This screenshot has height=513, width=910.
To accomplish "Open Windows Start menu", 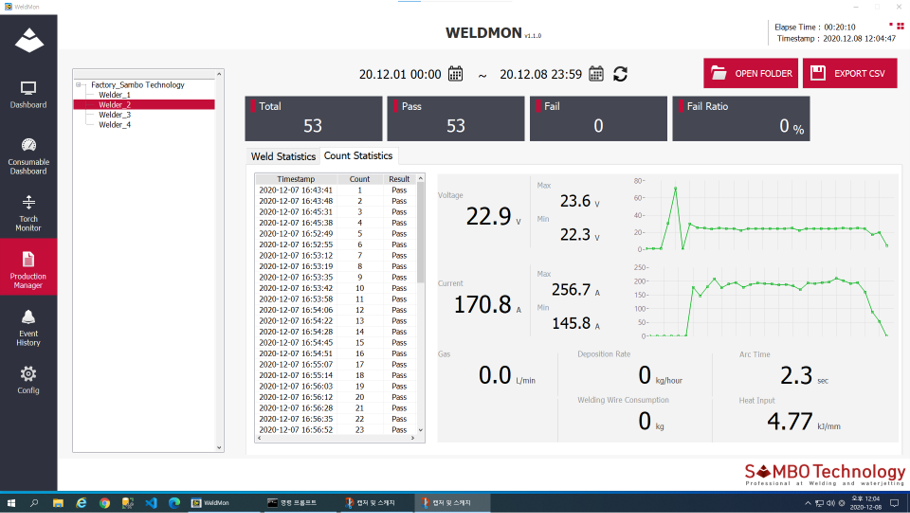I will pyautogui.click(x=10, y=503).
